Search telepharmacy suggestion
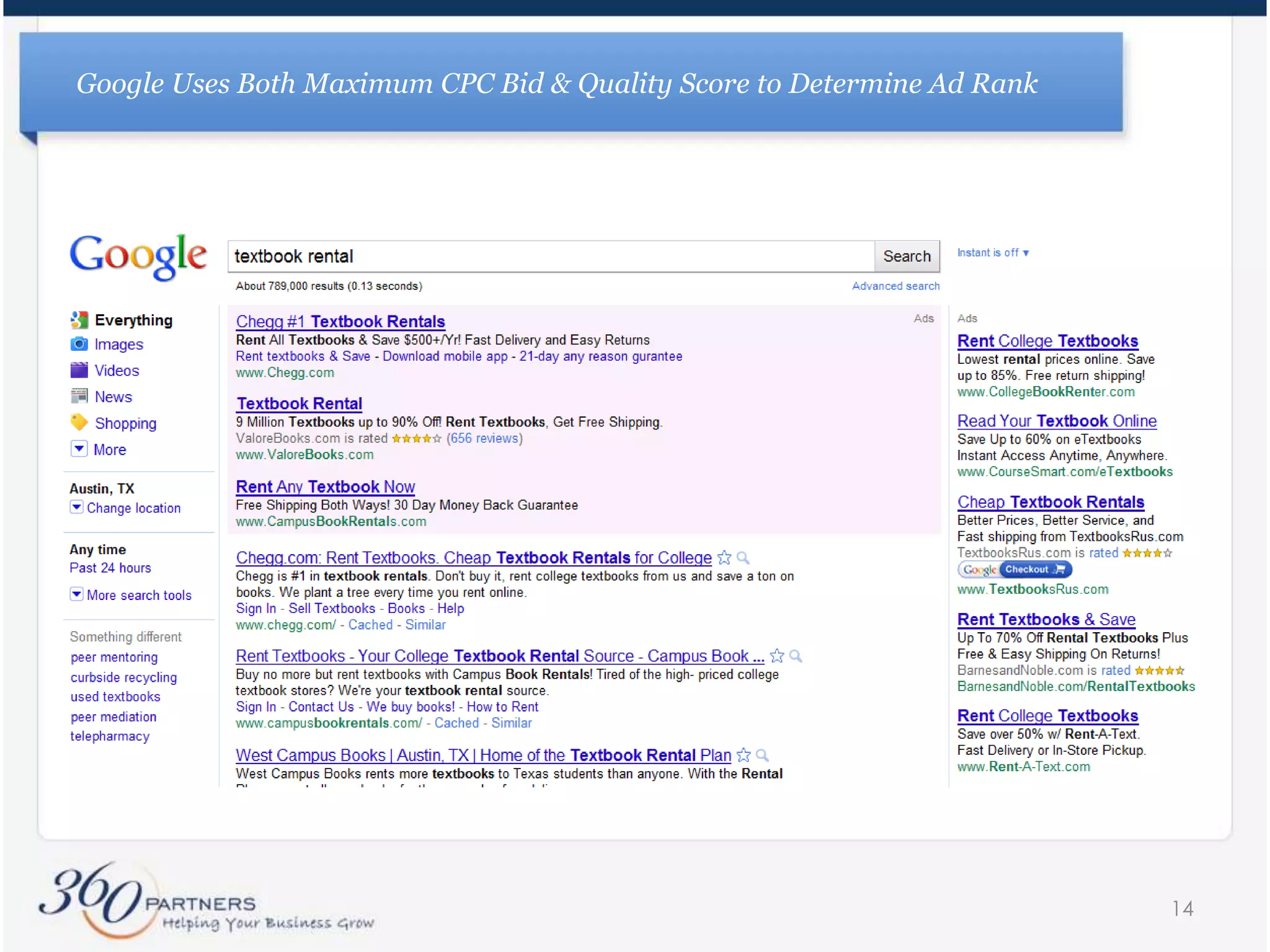The image size is (1270, 952). [110, 736]
